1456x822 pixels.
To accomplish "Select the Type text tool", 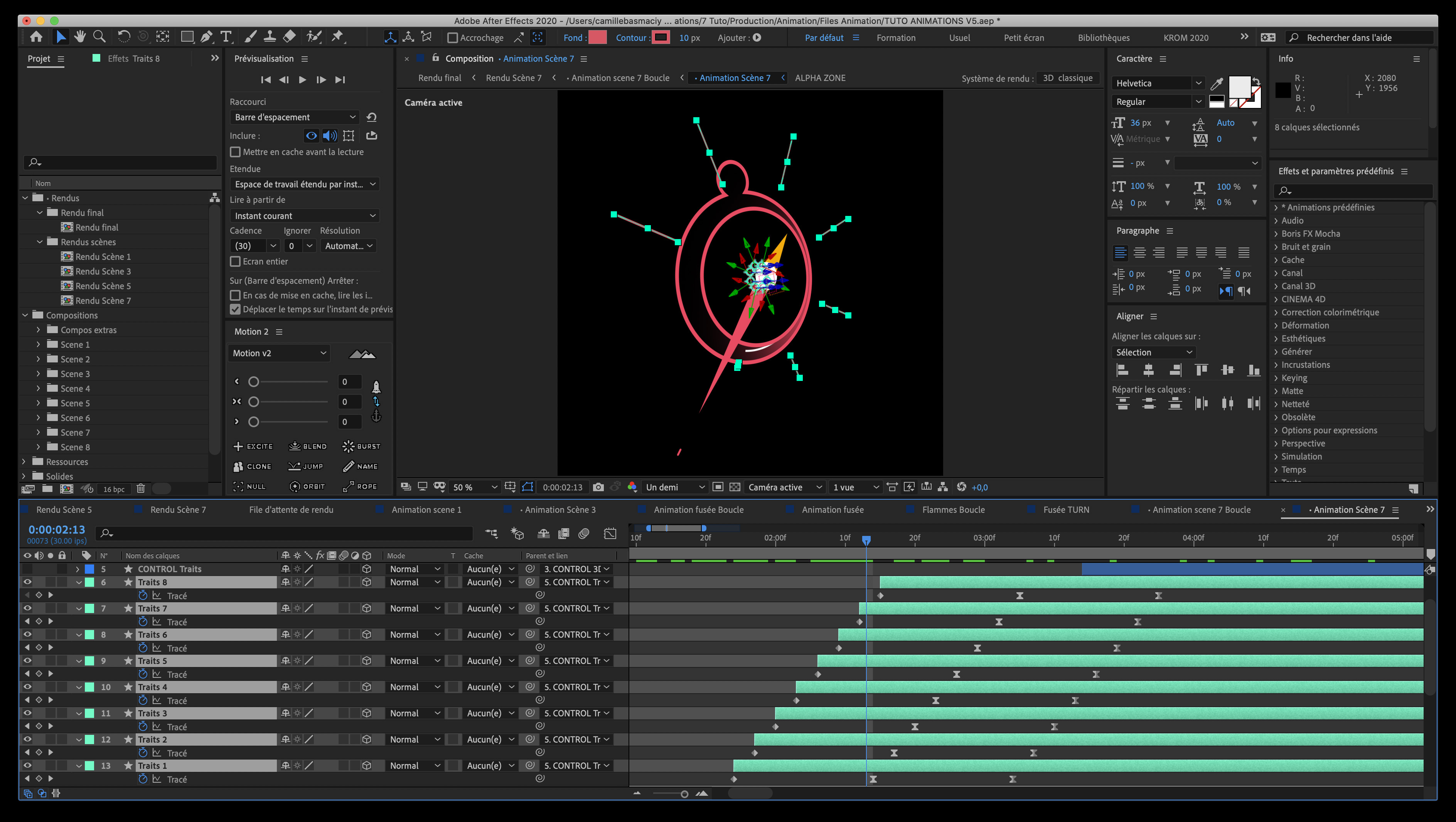I will pos(226,37).
